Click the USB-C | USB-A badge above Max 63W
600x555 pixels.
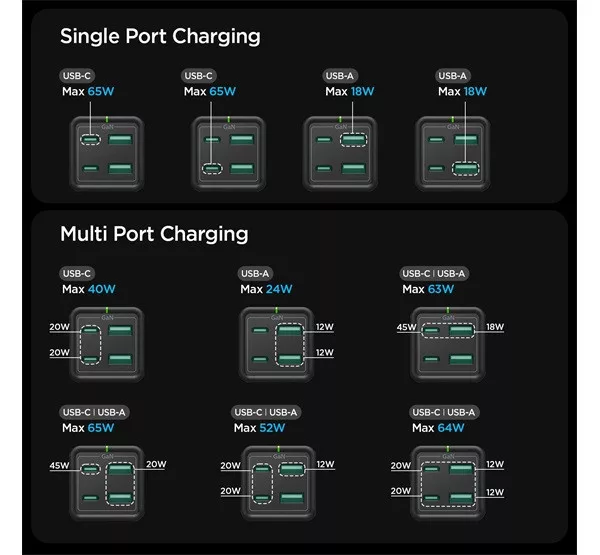coord(434,274)
